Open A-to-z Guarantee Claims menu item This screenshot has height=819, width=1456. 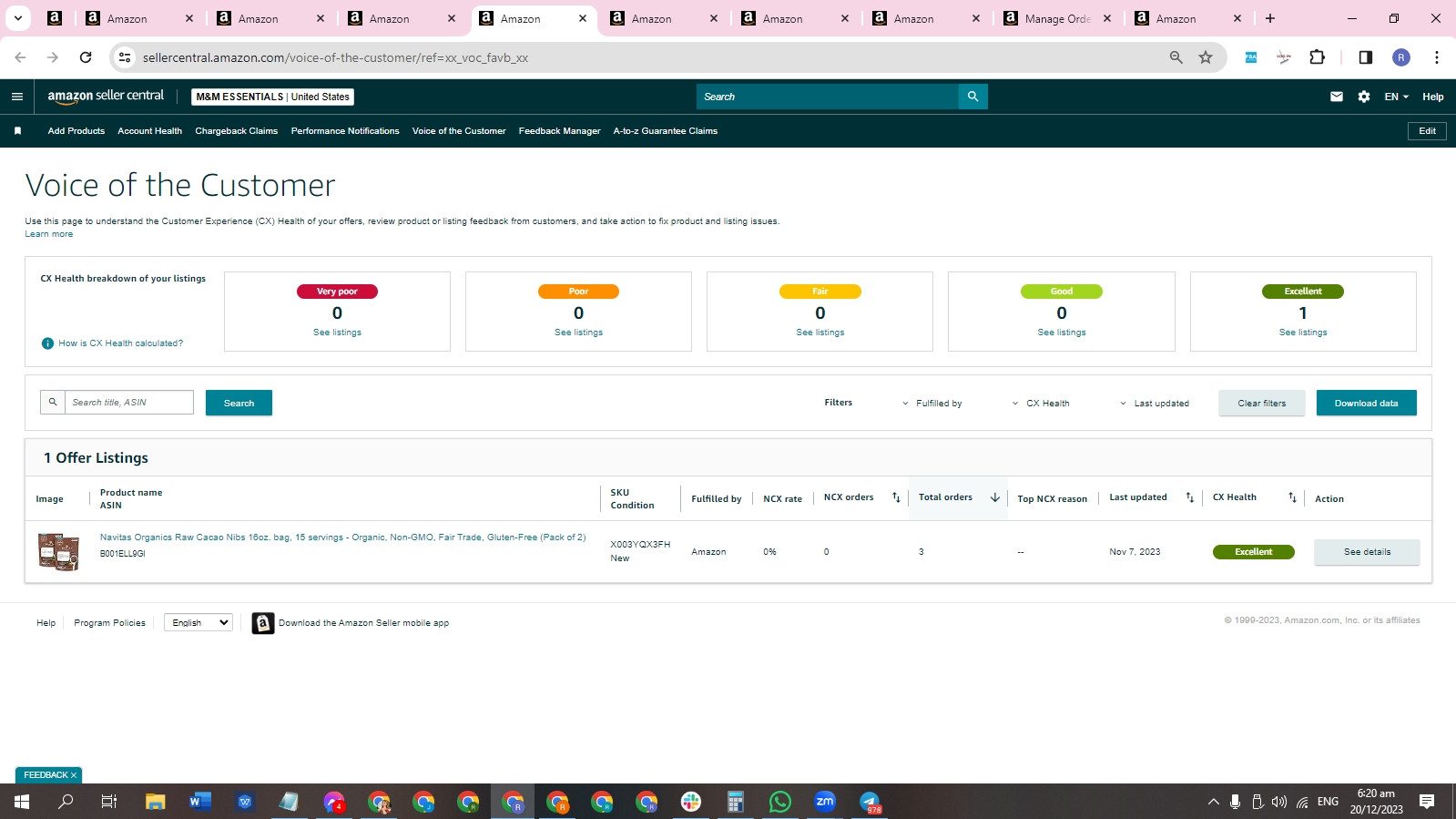point(666,131)
